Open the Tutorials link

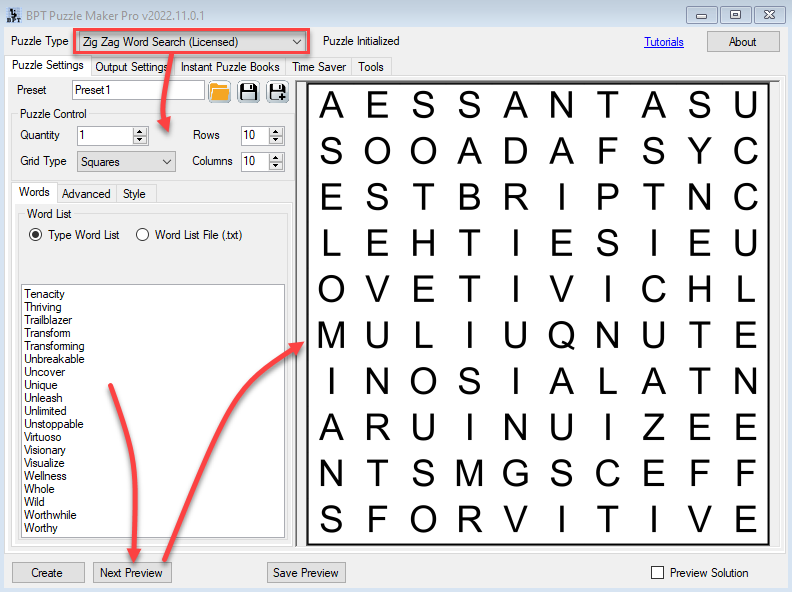[664, 42]
